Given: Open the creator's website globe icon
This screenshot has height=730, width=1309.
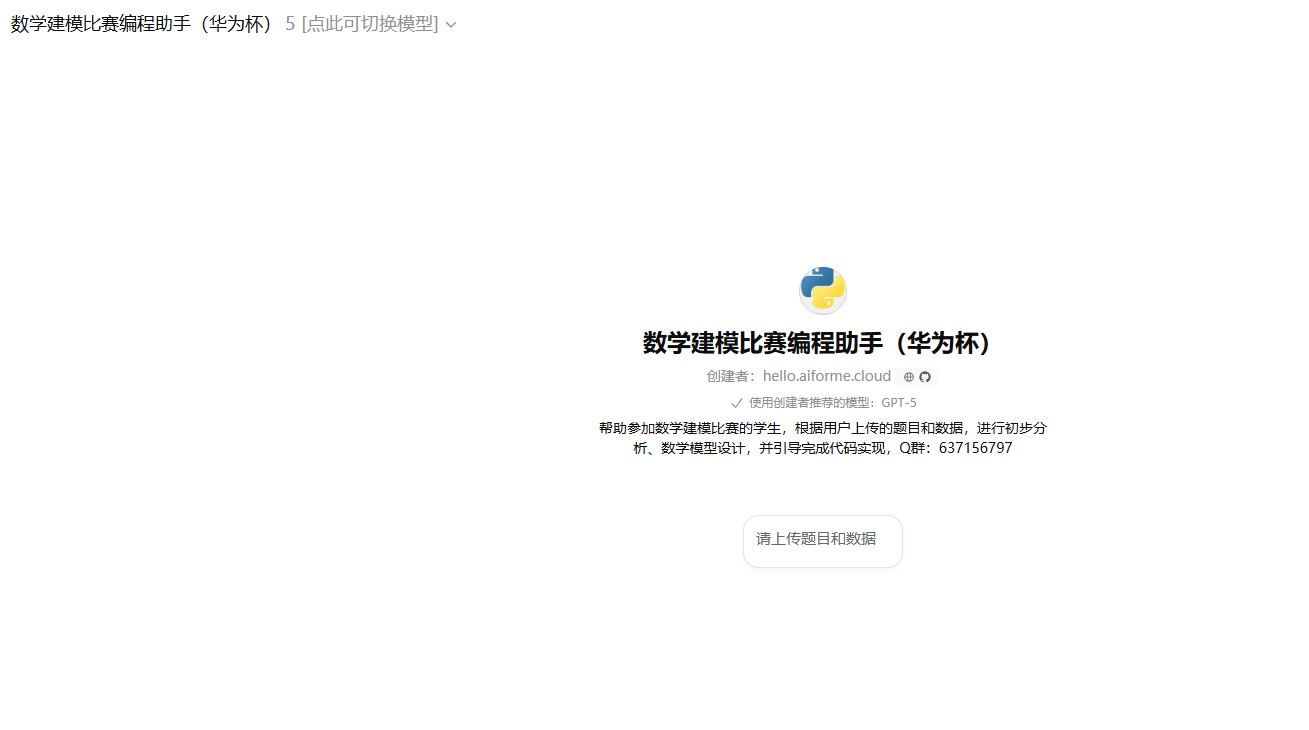Looking at the screenshot, I should pos(909,377).
